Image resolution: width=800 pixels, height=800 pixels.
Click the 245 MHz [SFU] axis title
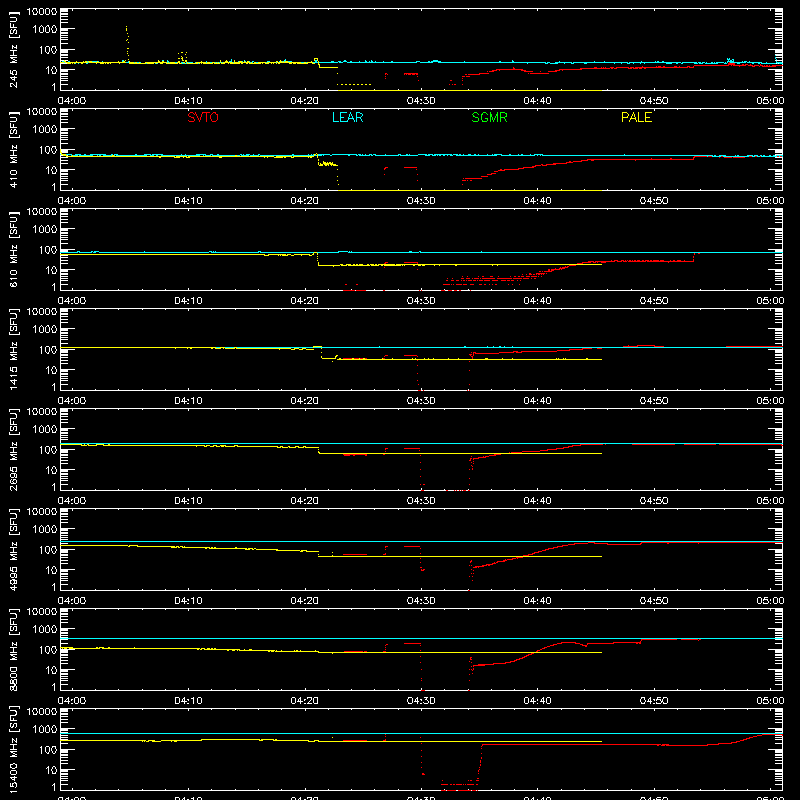tap(13, 49)
